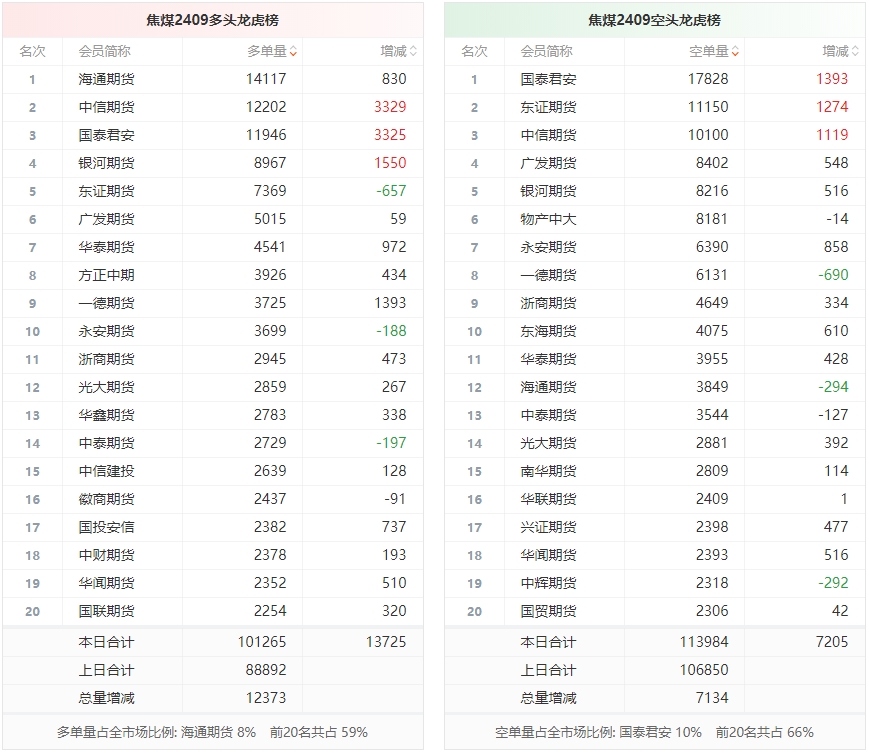Select 国泰君安 in long table rank 3
Image resolution: width=869 pixels, height=753 pixels.
[x=106, y=135]
